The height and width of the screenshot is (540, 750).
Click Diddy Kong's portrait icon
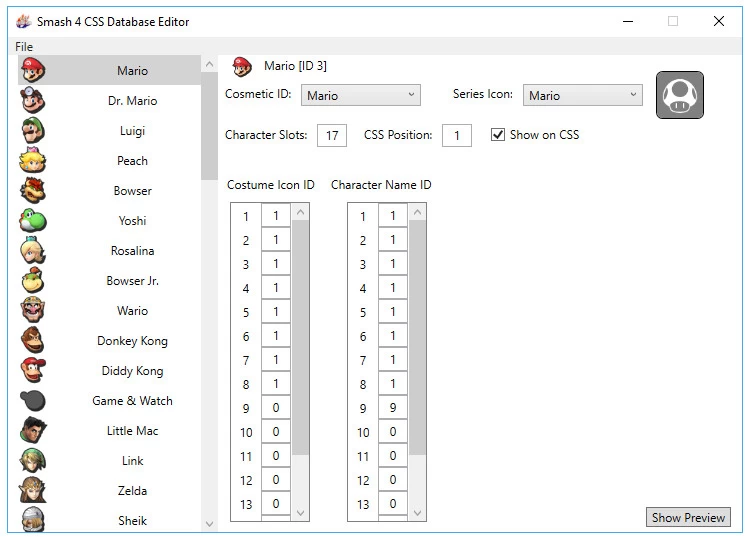pyautogui.click(x=33, y=371)
